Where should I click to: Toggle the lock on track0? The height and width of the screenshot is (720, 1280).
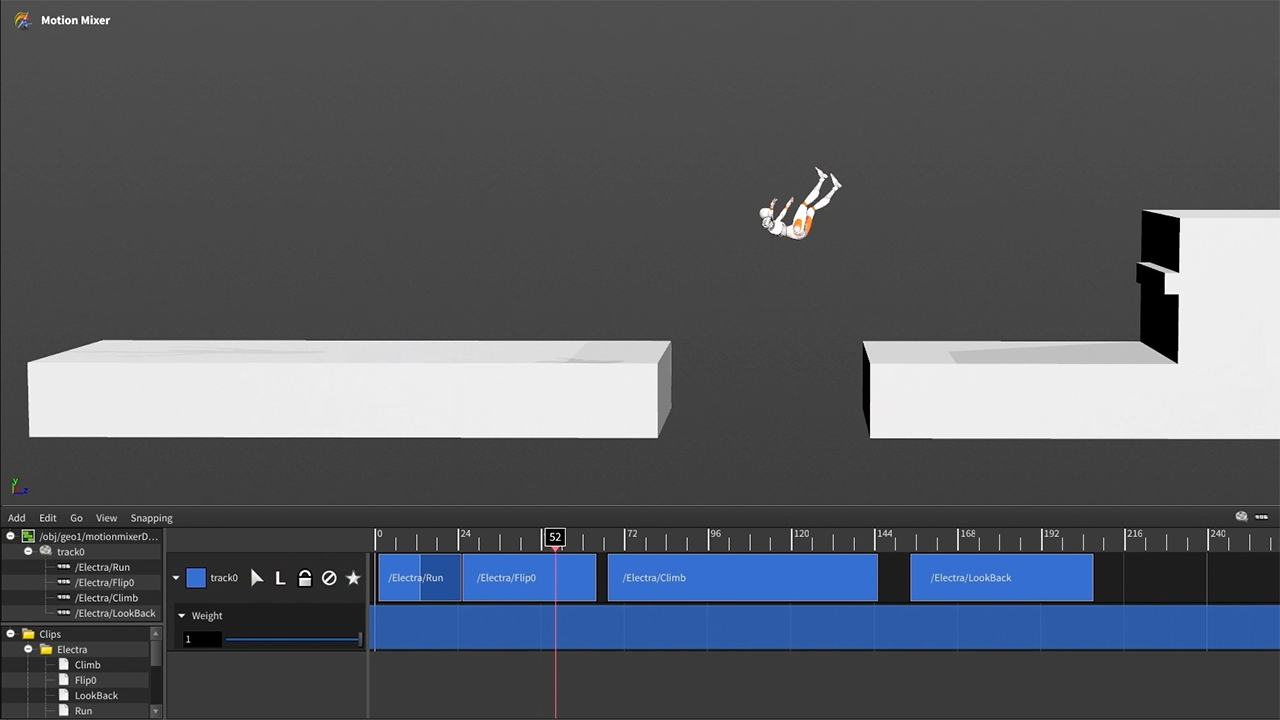pyautogui.click(x=305, y=578)
